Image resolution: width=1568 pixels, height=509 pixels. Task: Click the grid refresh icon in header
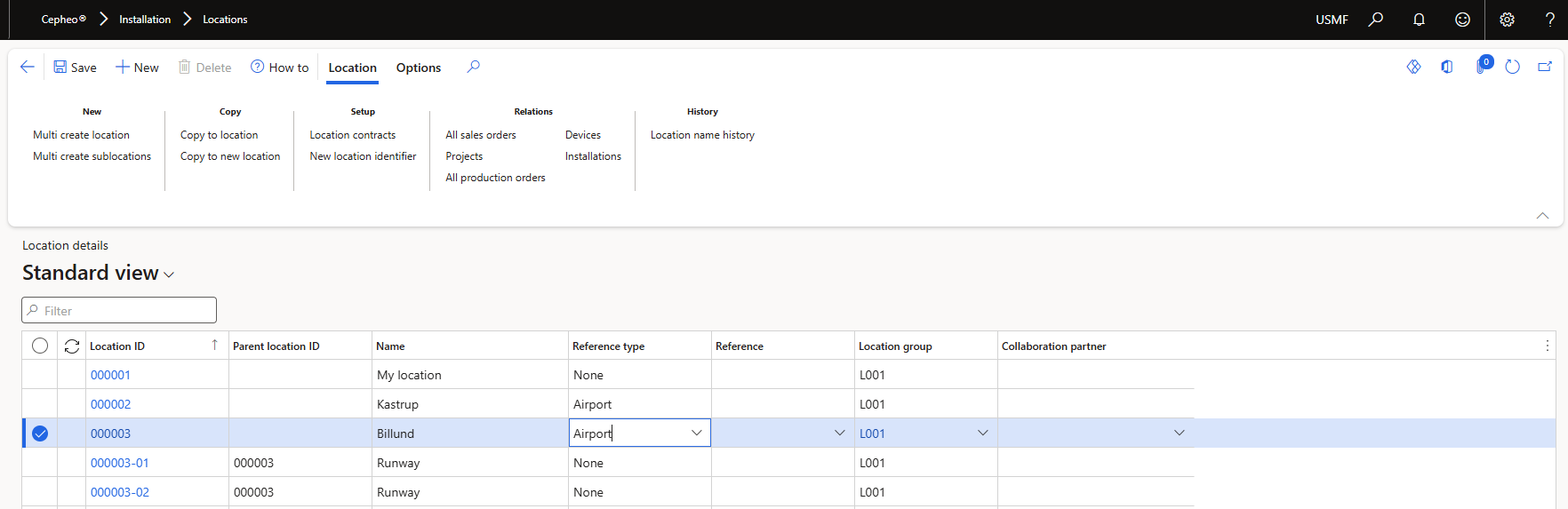tap(72, 346)
